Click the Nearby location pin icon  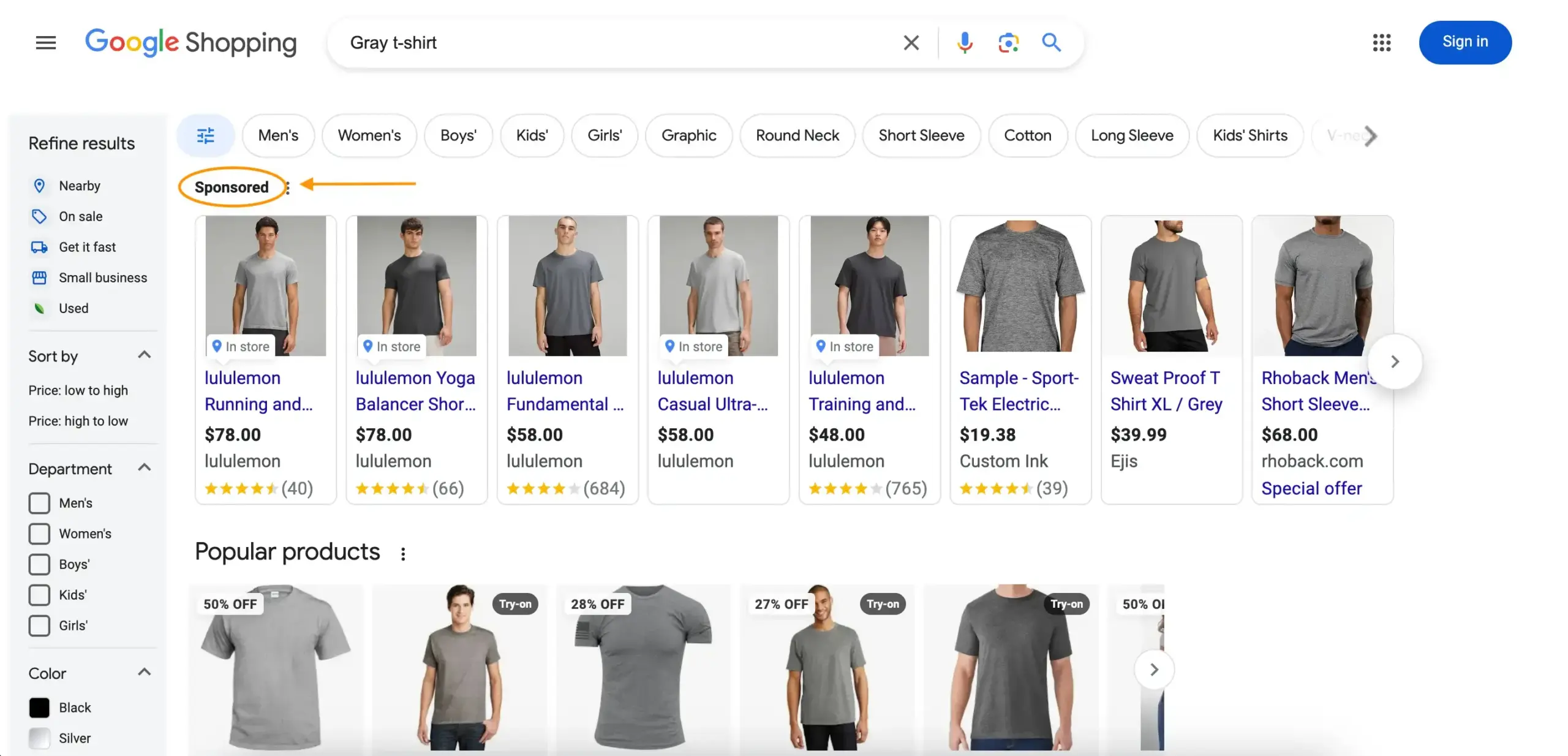coord(39,186)
